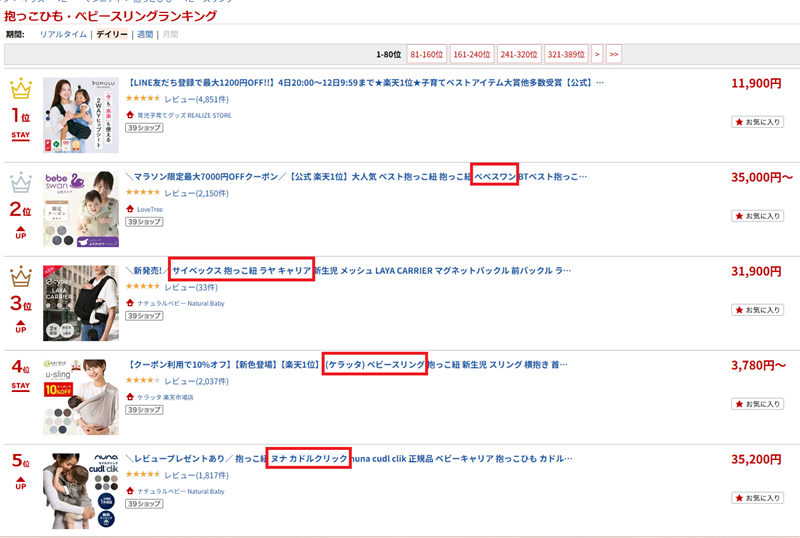Click 39ショップ badge on 1位 item
Image resolution: width=800 pixels, height=538 pixels.
click(x=144, y=128)
